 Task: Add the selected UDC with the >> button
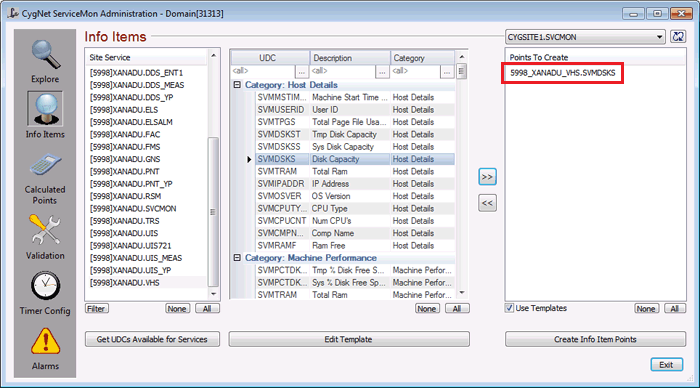487,177
